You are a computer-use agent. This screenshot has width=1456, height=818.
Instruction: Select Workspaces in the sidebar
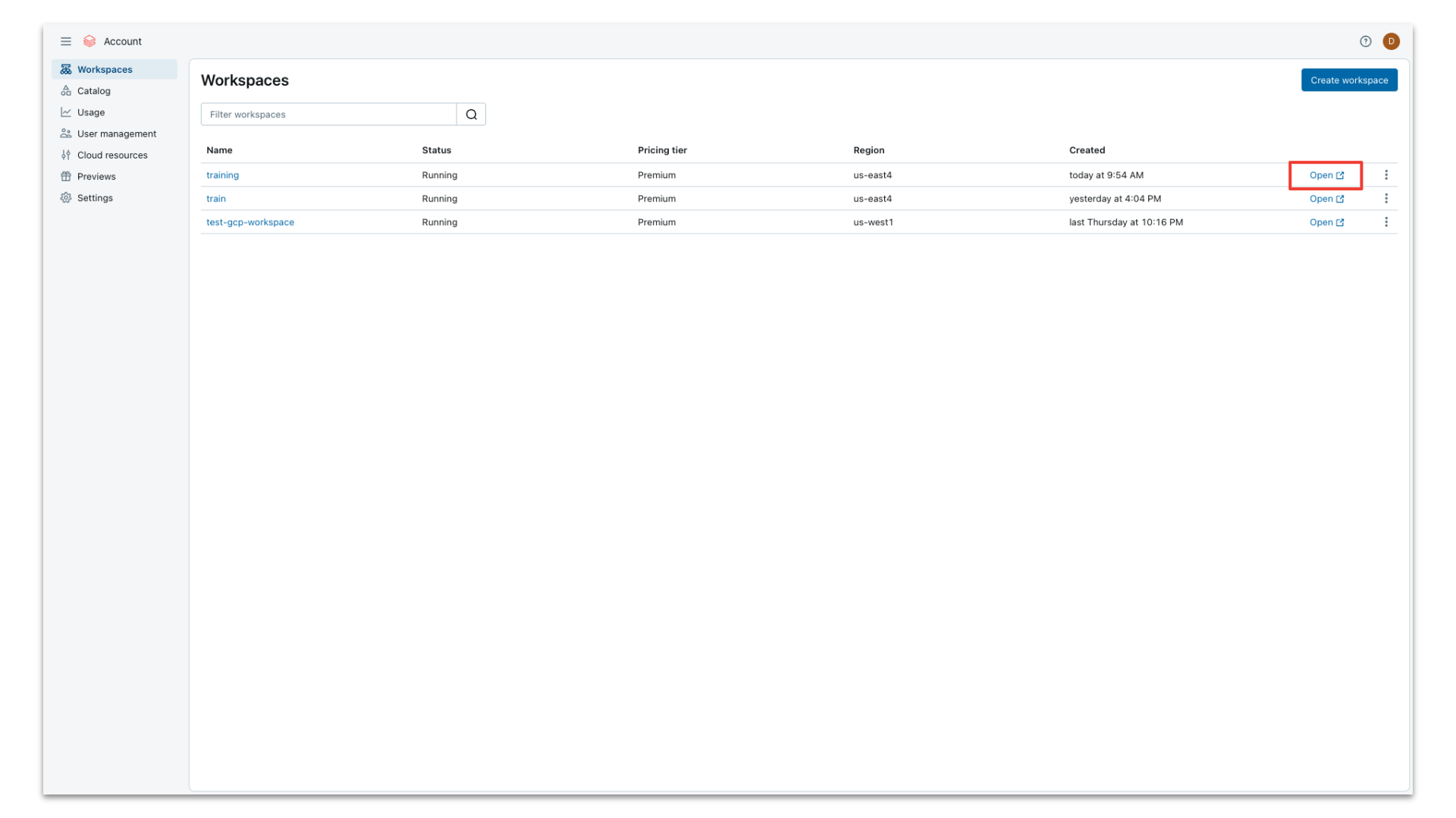coord(105,70)
